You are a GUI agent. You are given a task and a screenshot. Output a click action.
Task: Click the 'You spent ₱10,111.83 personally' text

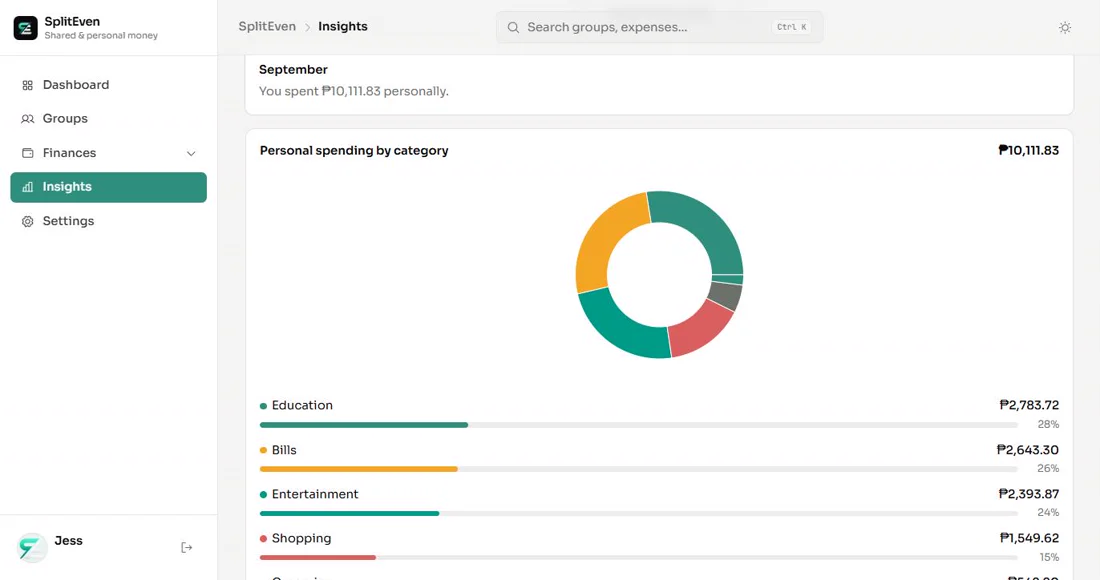click(354, 91)
